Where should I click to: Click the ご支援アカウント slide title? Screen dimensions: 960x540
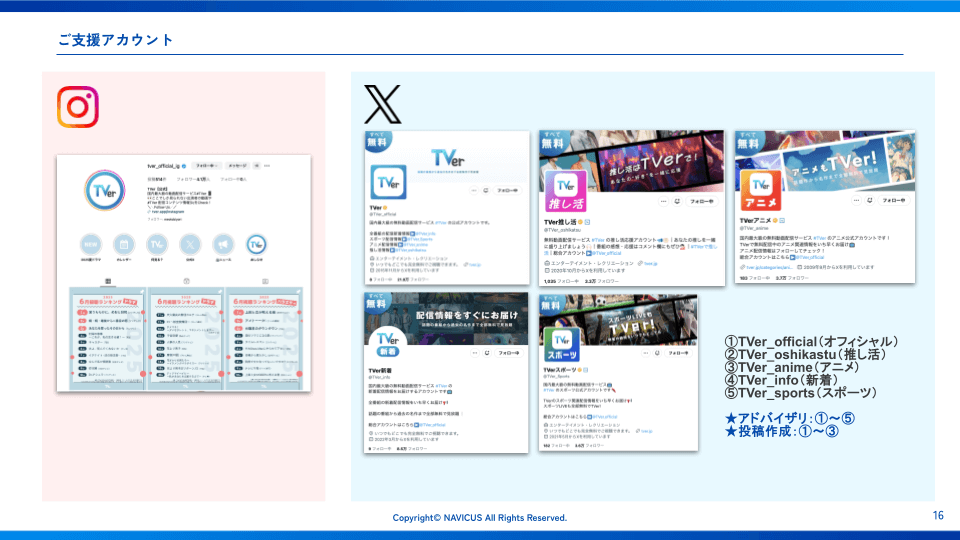pos(116,40)
